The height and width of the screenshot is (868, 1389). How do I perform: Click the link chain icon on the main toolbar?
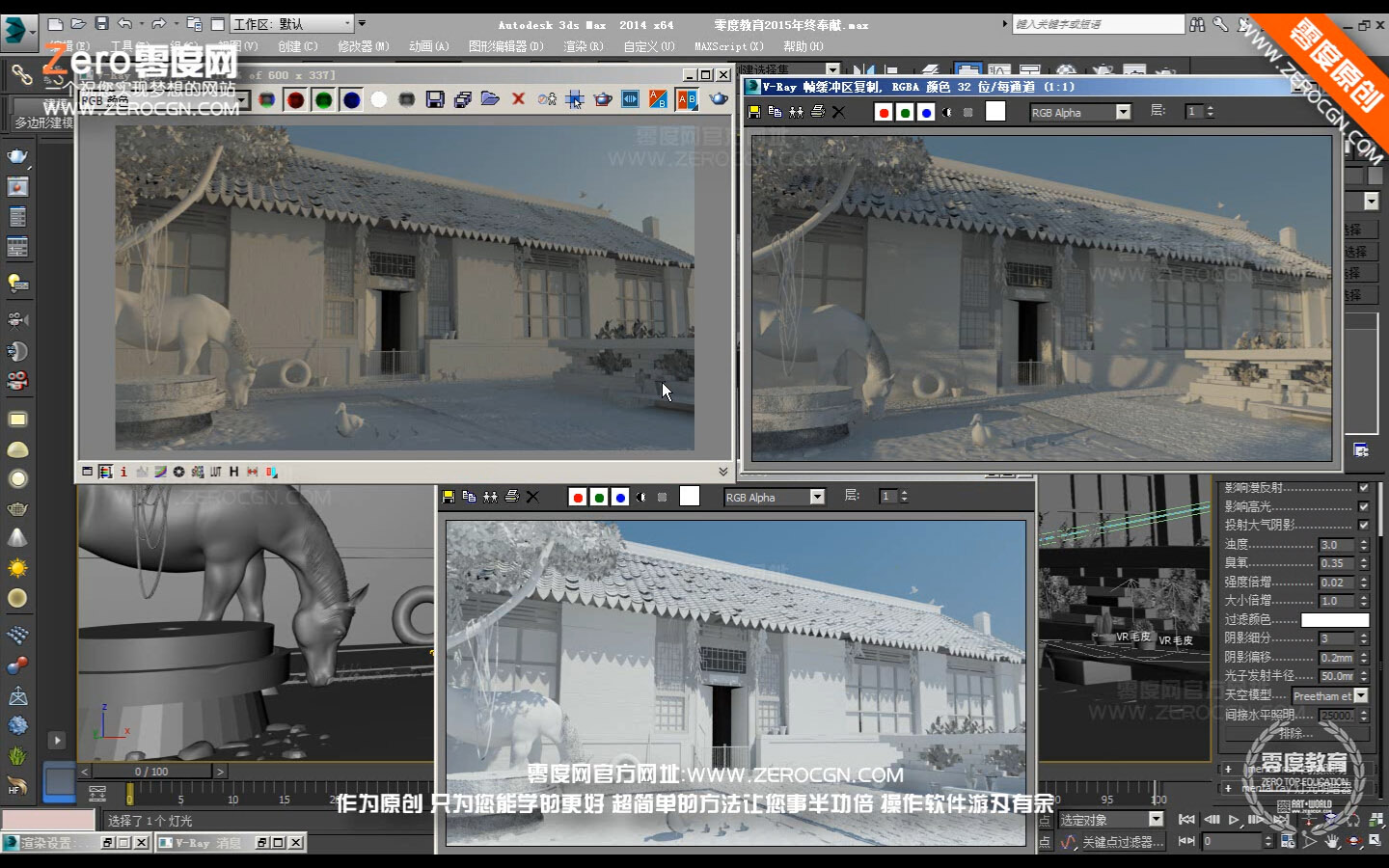(21, 73)
